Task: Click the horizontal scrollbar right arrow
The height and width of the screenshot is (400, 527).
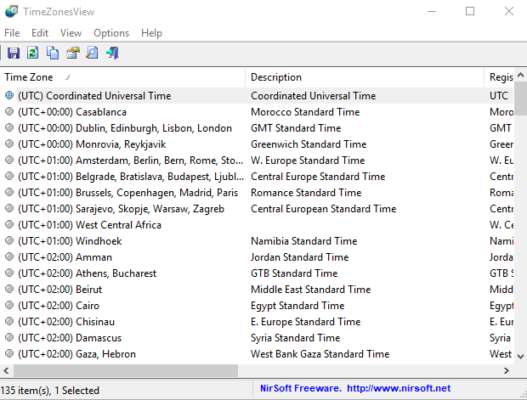Action: (x=506, y=370)
